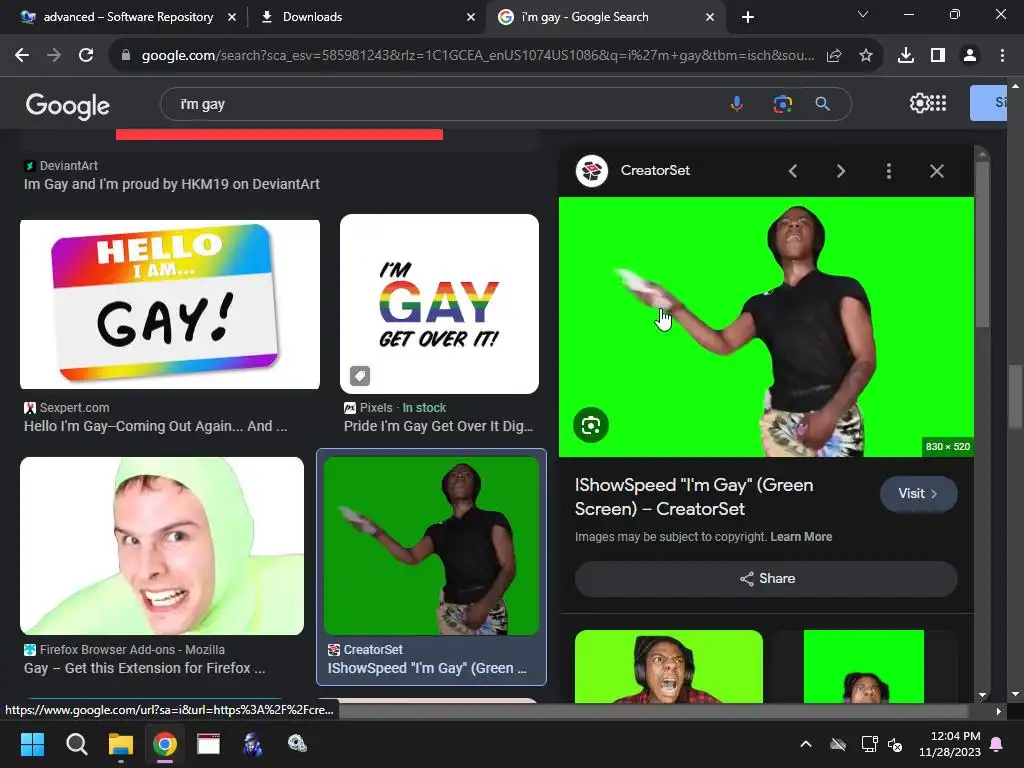The image size is (1024, 768).
Task: Show next image in the preview panel
Action: click(840, 171)
